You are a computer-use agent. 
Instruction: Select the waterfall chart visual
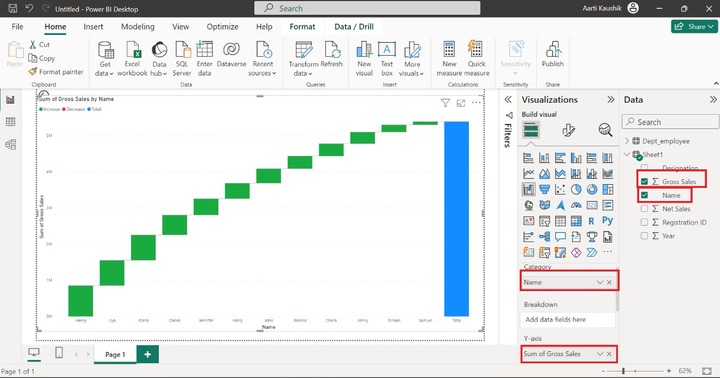529,189
